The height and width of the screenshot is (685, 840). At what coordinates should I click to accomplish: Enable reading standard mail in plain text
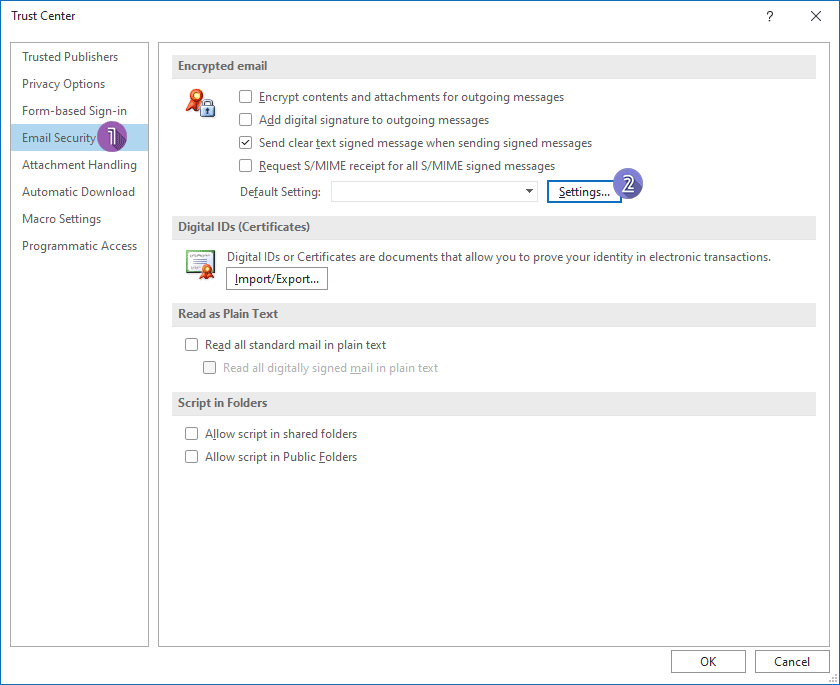point(191,344)
